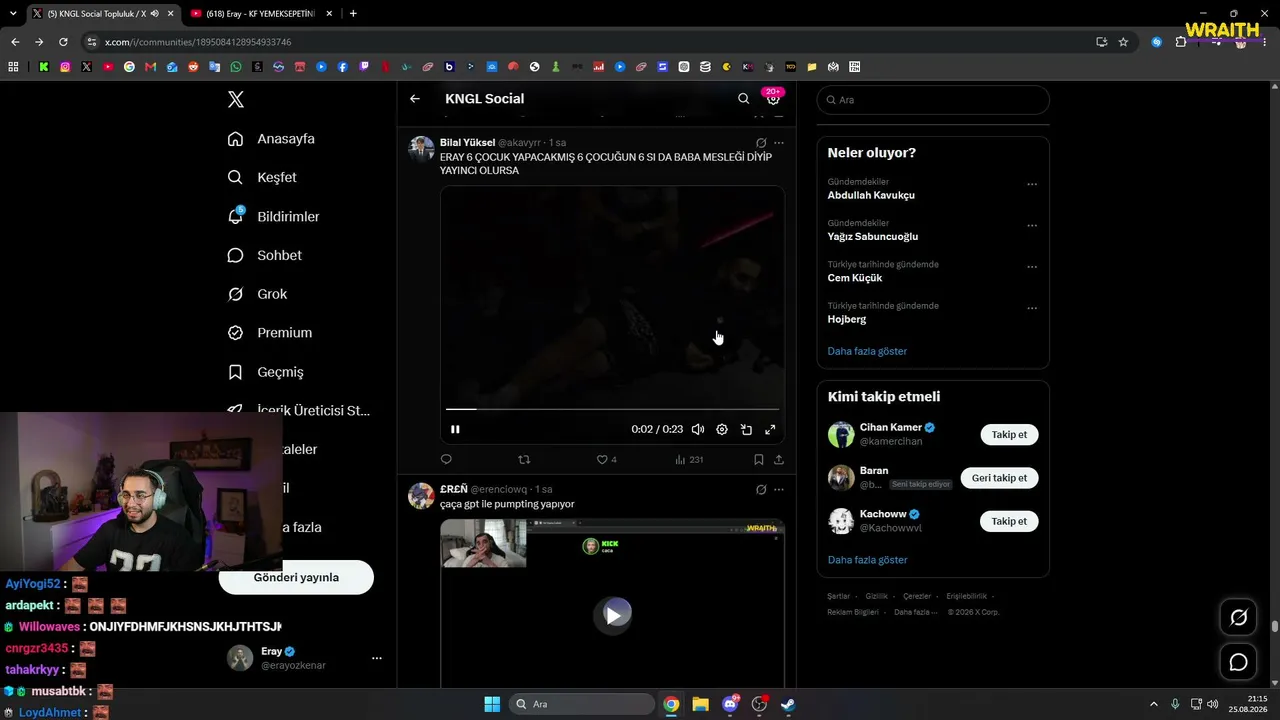Screen dimensions: 1280x720
Task: Open Sohbet messages
Action: point(265,255)
